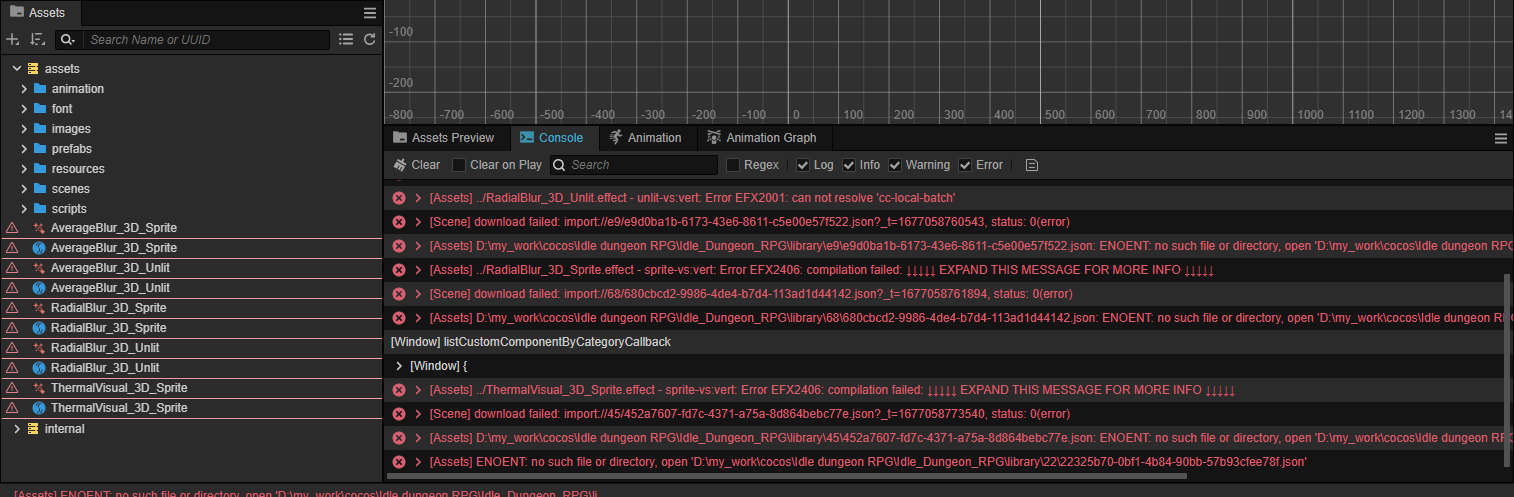Expand the ThermalVisual_3D_Sprite.effect error message

click(418, 390)
